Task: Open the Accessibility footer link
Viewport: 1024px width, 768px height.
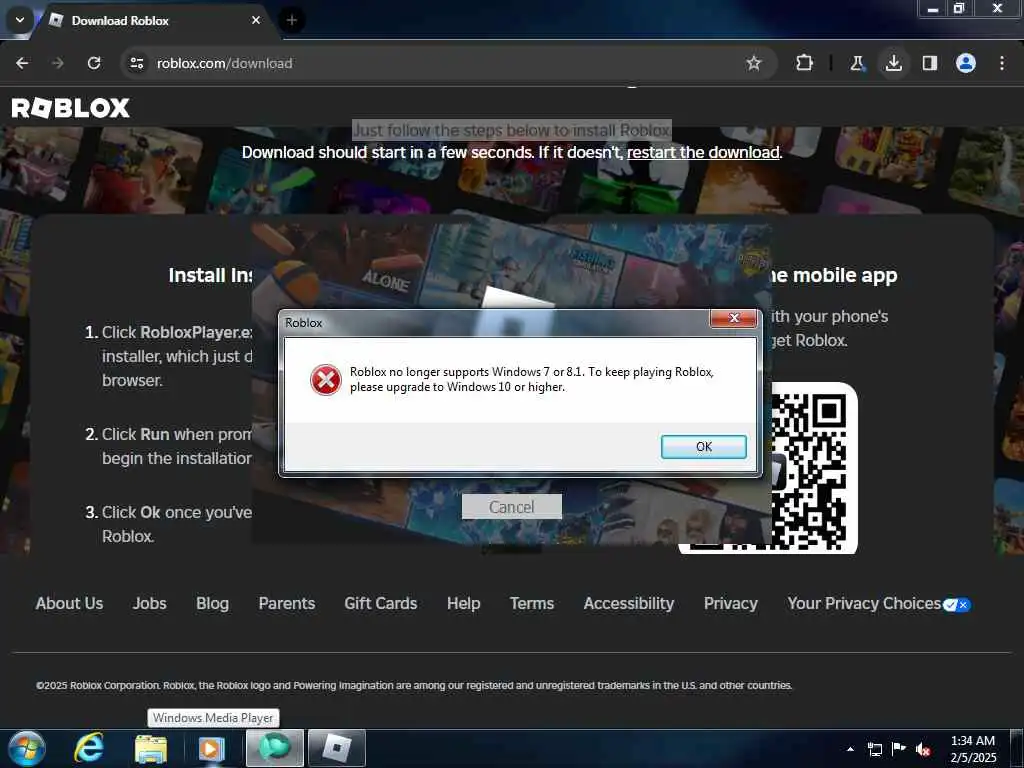Action: coord(629,603)
